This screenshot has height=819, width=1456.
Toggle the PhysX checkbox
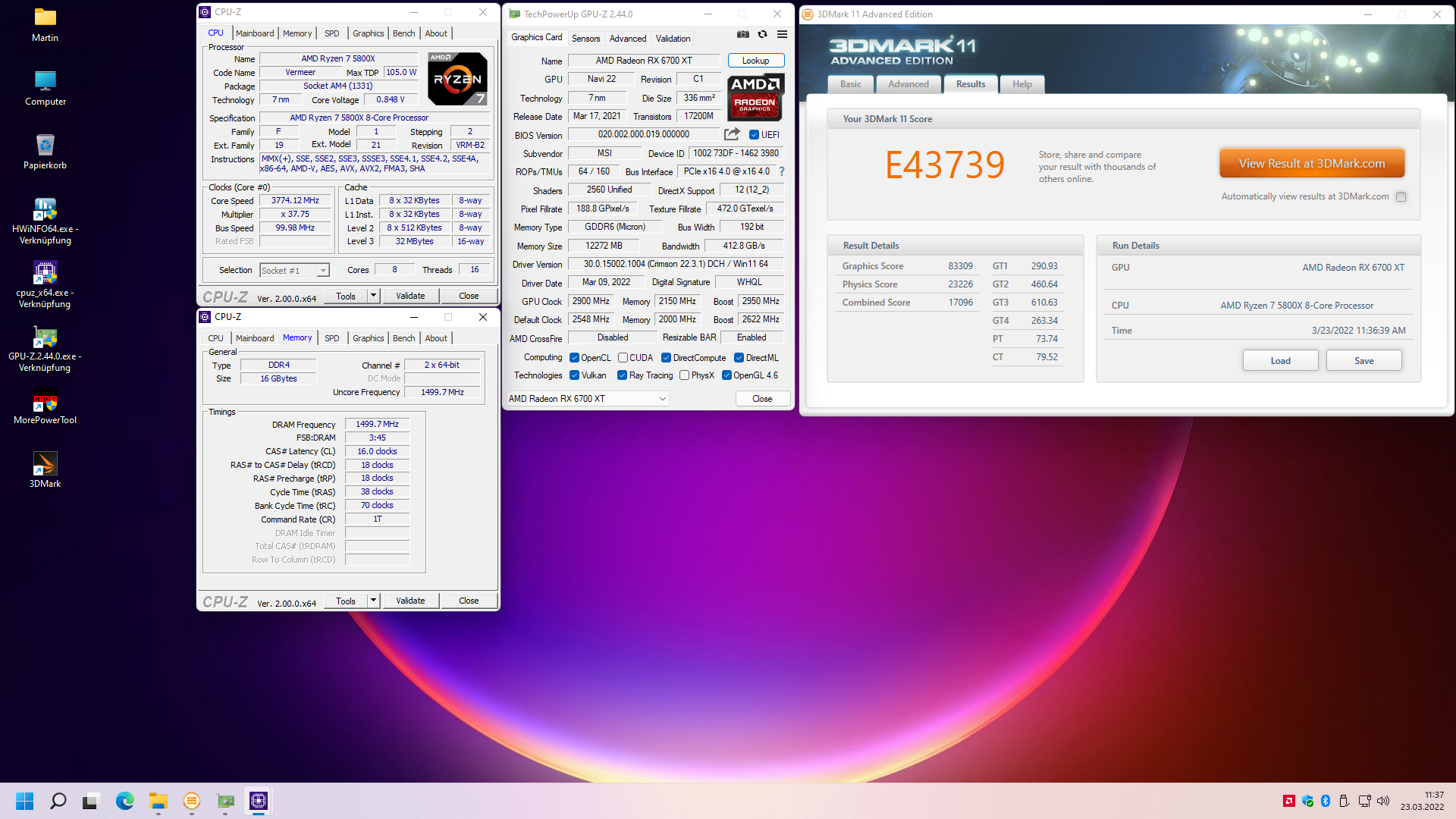684,375
